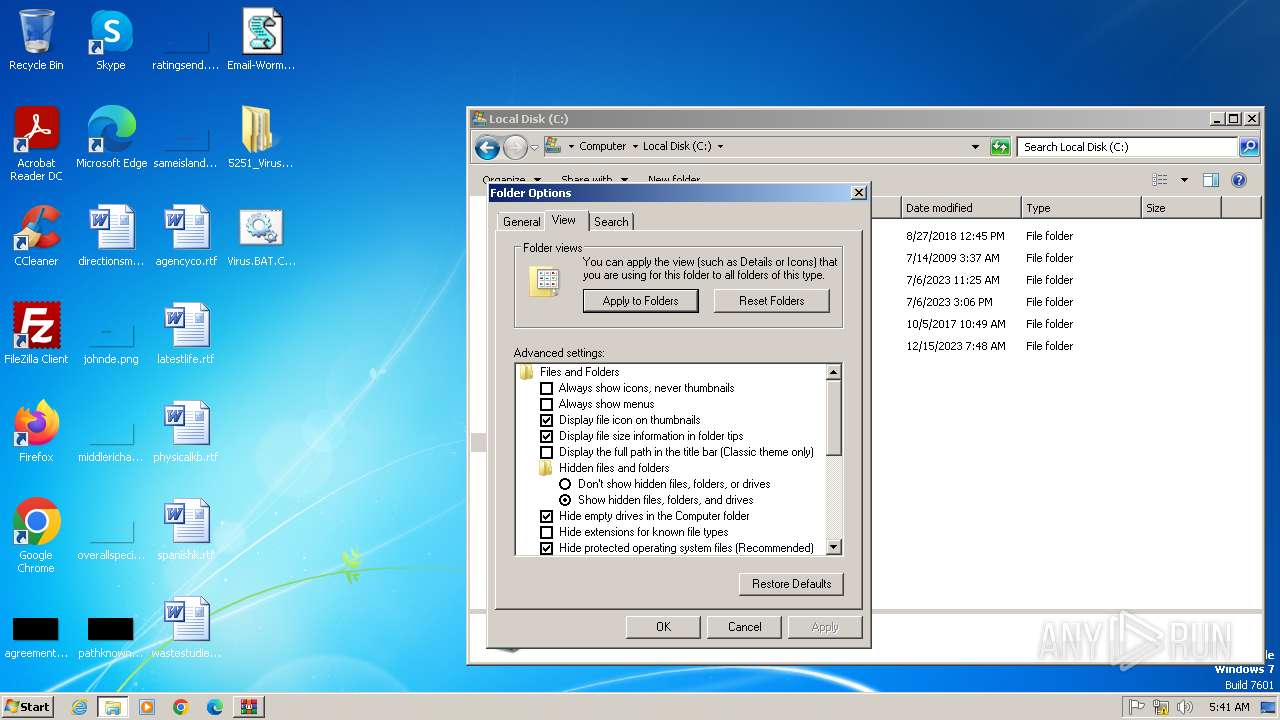Switch to the General tab
The width and height of the screenshot is (1280, 720).
pyautogui.click(x=522, y=222)
